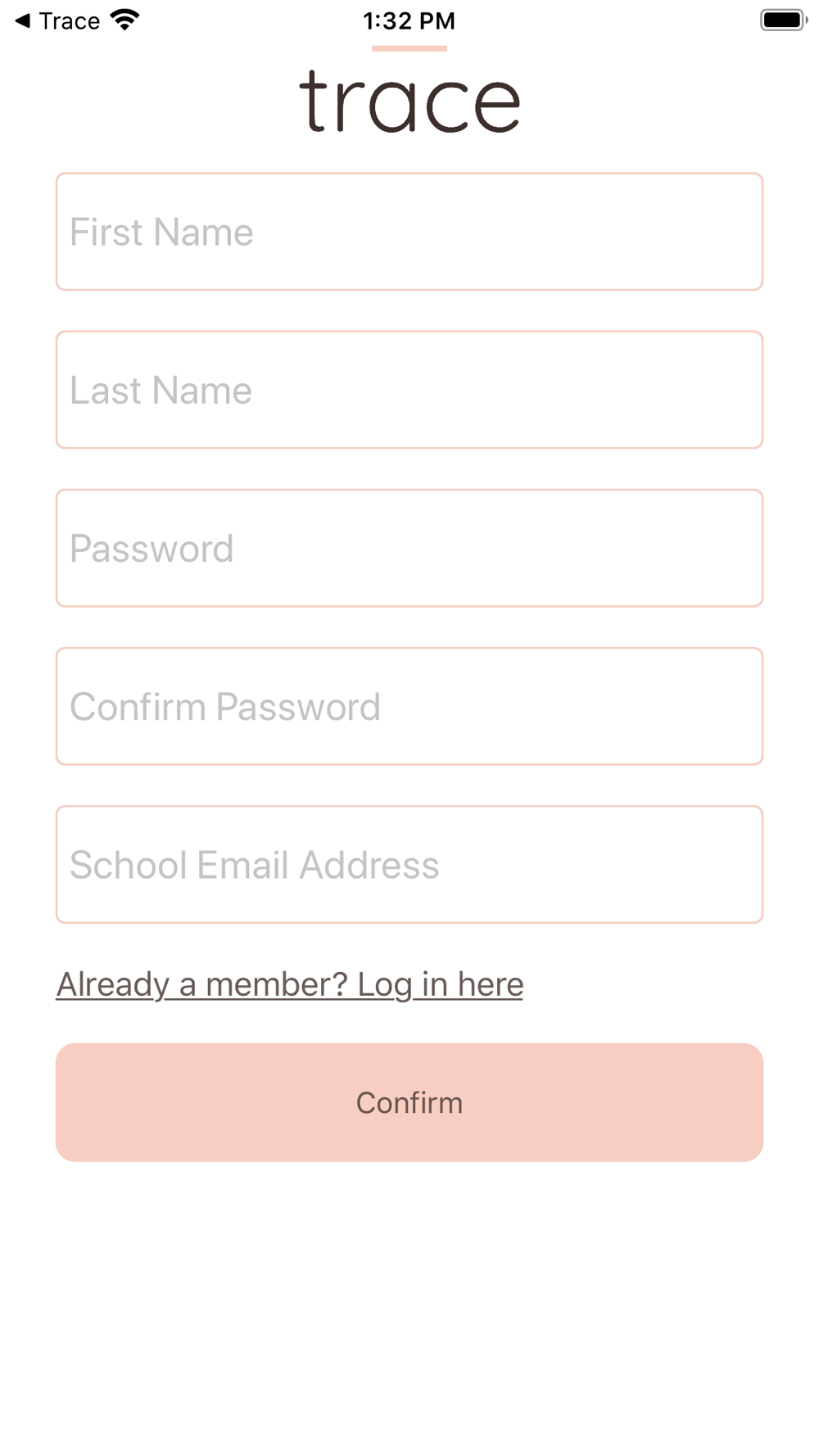This screenshot has width=819, height=1456.
Task: Select the Confirm Password field
Action: point(409,706)
